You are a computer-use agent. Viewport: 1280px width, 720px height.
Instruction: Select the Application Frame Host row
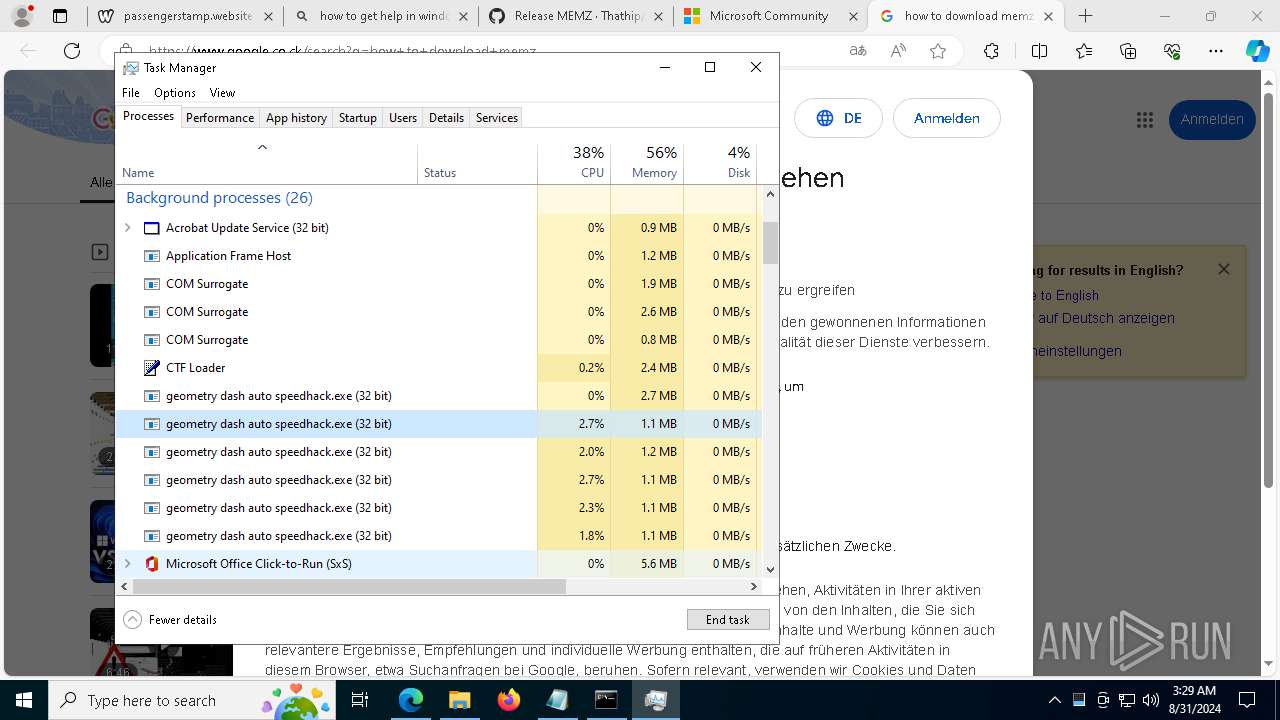tap(438, 256)
